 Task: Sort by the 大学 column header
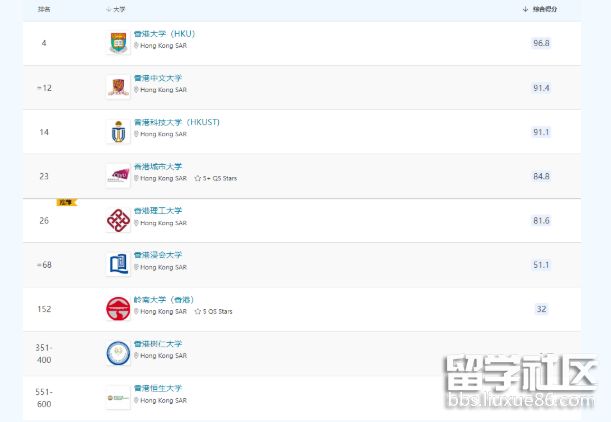[x=116, y=9]
